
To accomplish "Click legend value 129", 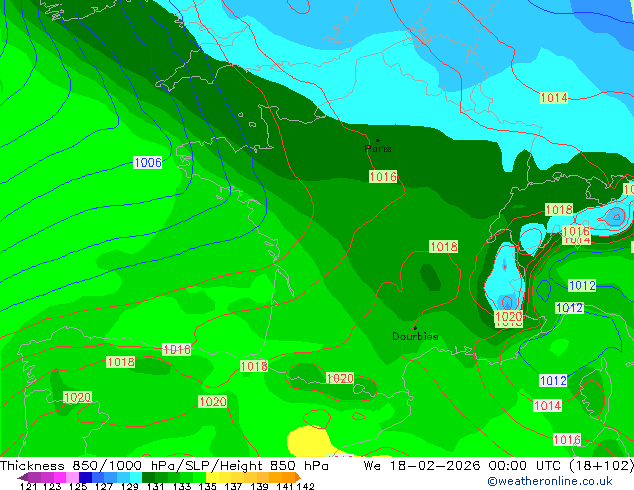I will click(x=129, y=486).
